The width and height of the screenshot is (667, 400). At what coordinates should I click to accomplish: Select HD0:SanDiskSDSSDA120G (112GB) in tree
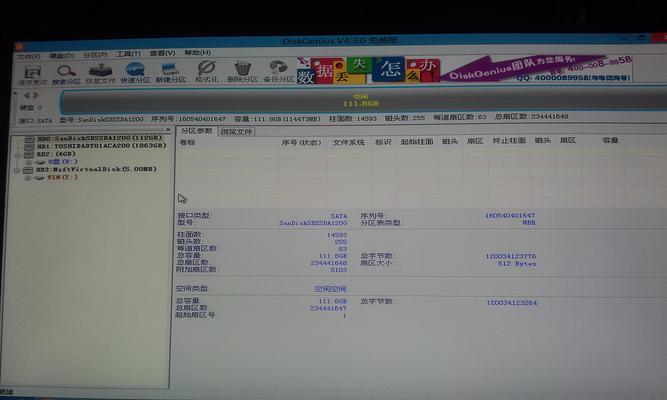[100, 138]
